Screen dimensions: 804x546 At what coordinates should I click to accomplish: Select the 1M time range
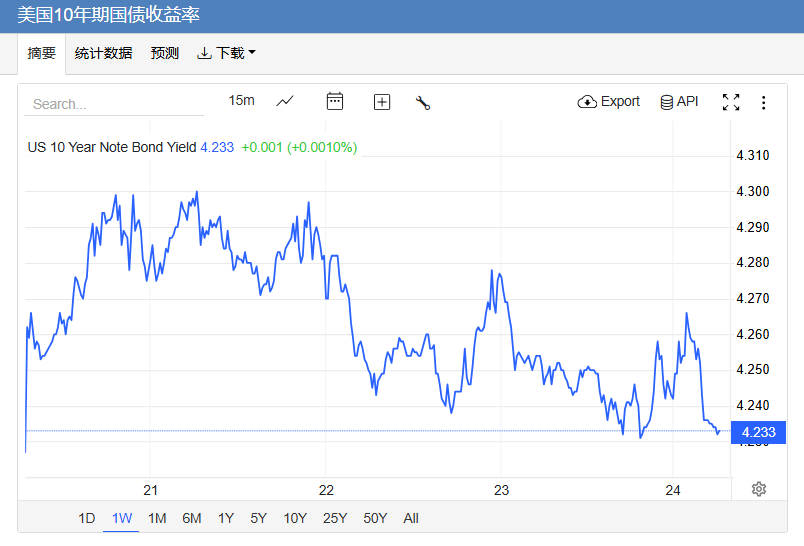tap(157, 518)
